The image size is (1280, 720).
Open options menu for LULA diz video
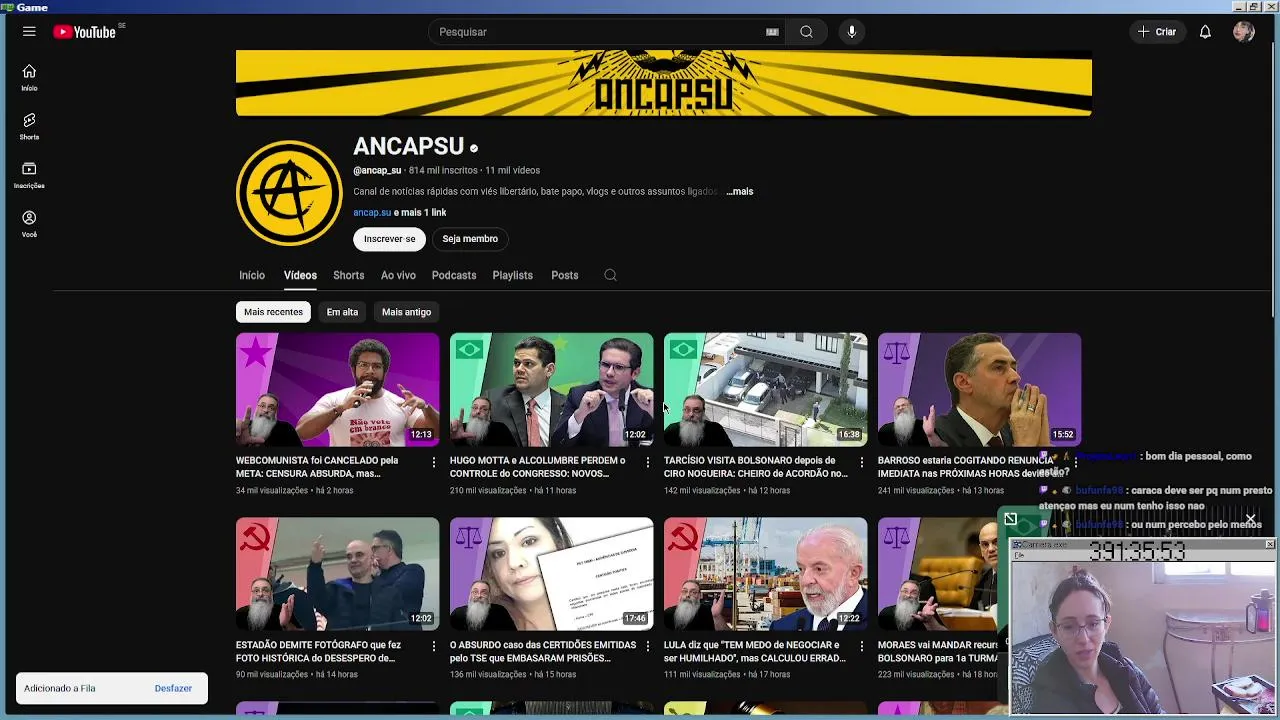click(x=861, y=646)
